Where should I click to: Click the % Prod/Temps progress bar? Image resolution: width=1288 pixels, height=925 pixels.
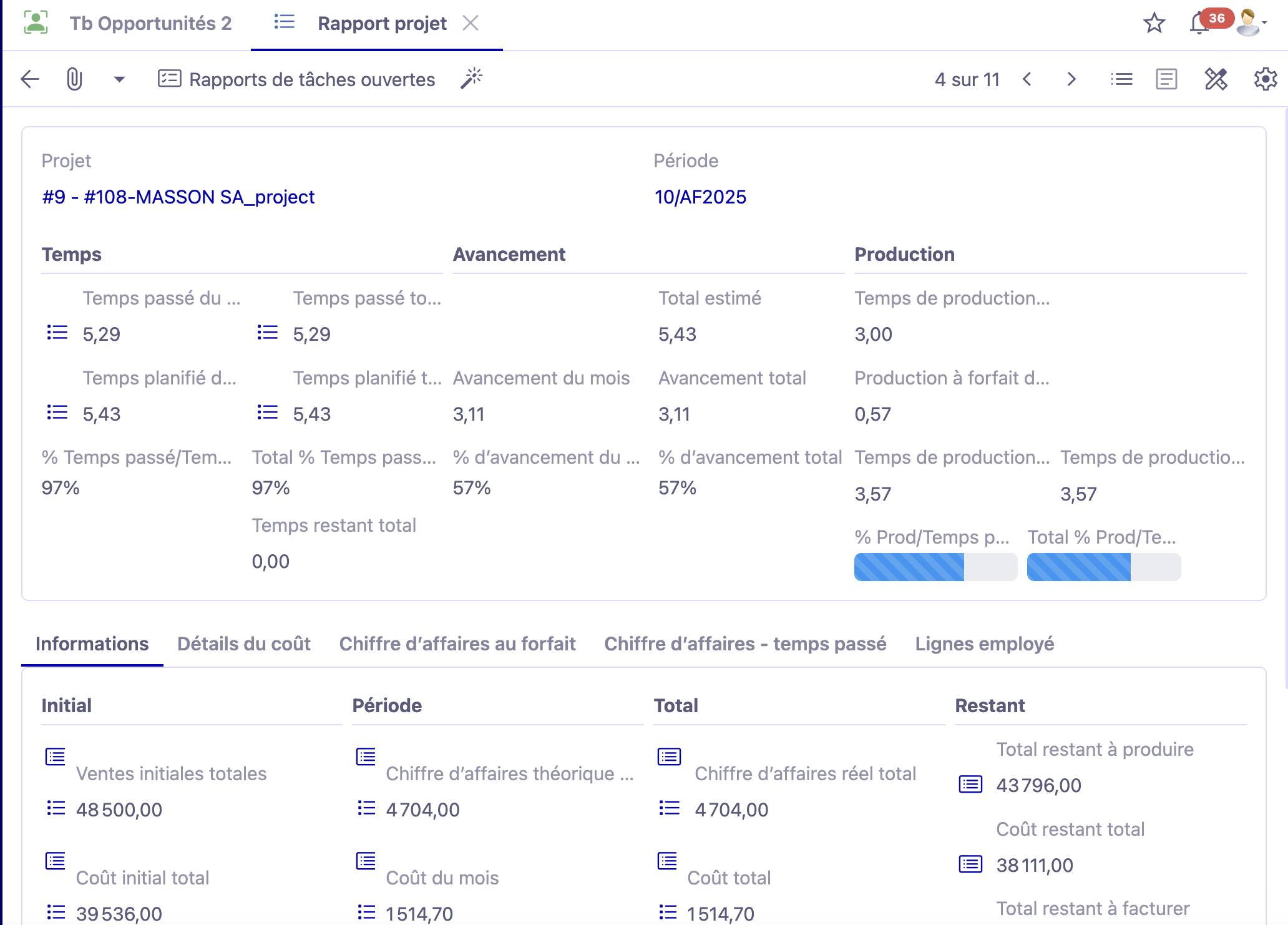935,567
